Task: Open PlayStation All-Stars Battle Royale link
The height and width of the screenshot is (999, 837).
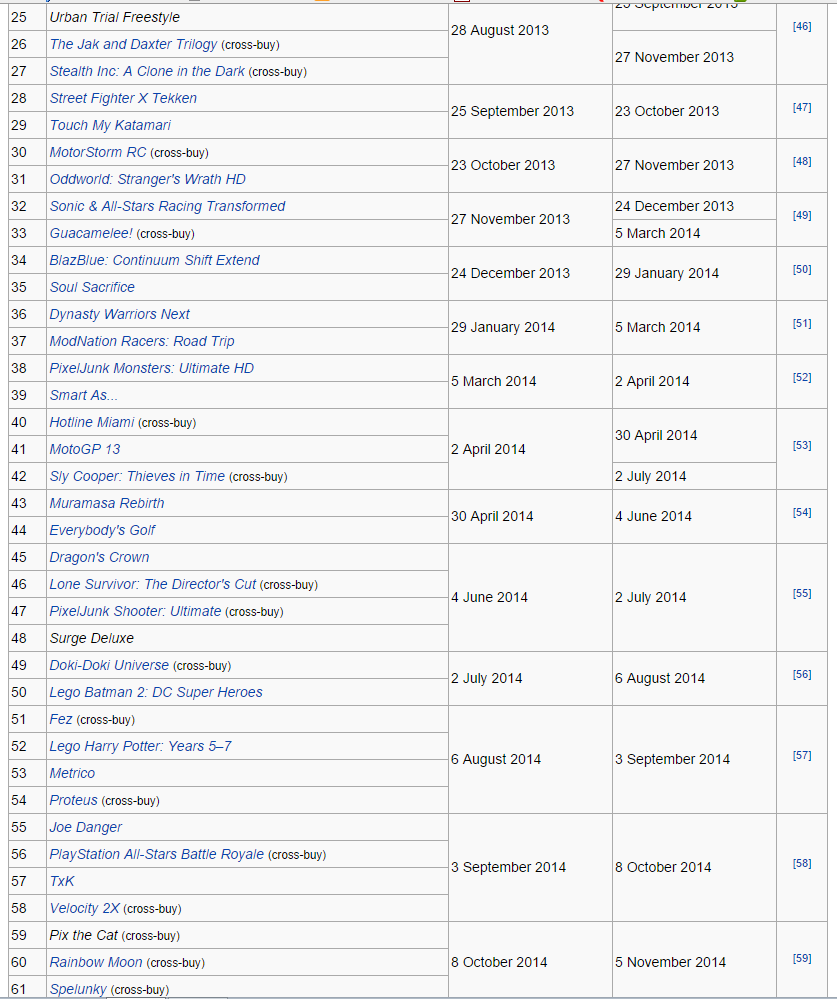Action: (x=157, y=854)
